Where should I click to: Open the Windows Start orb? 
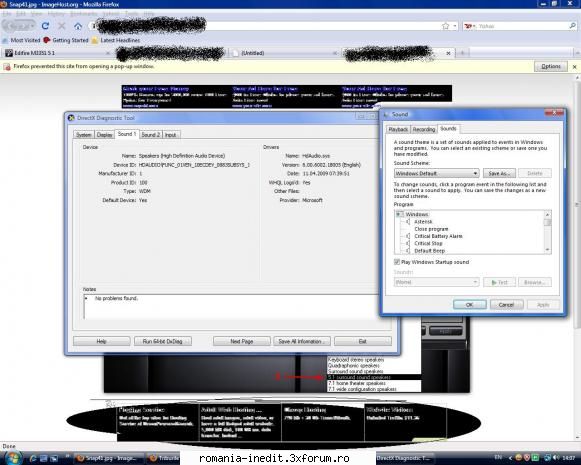click(13, 458)
